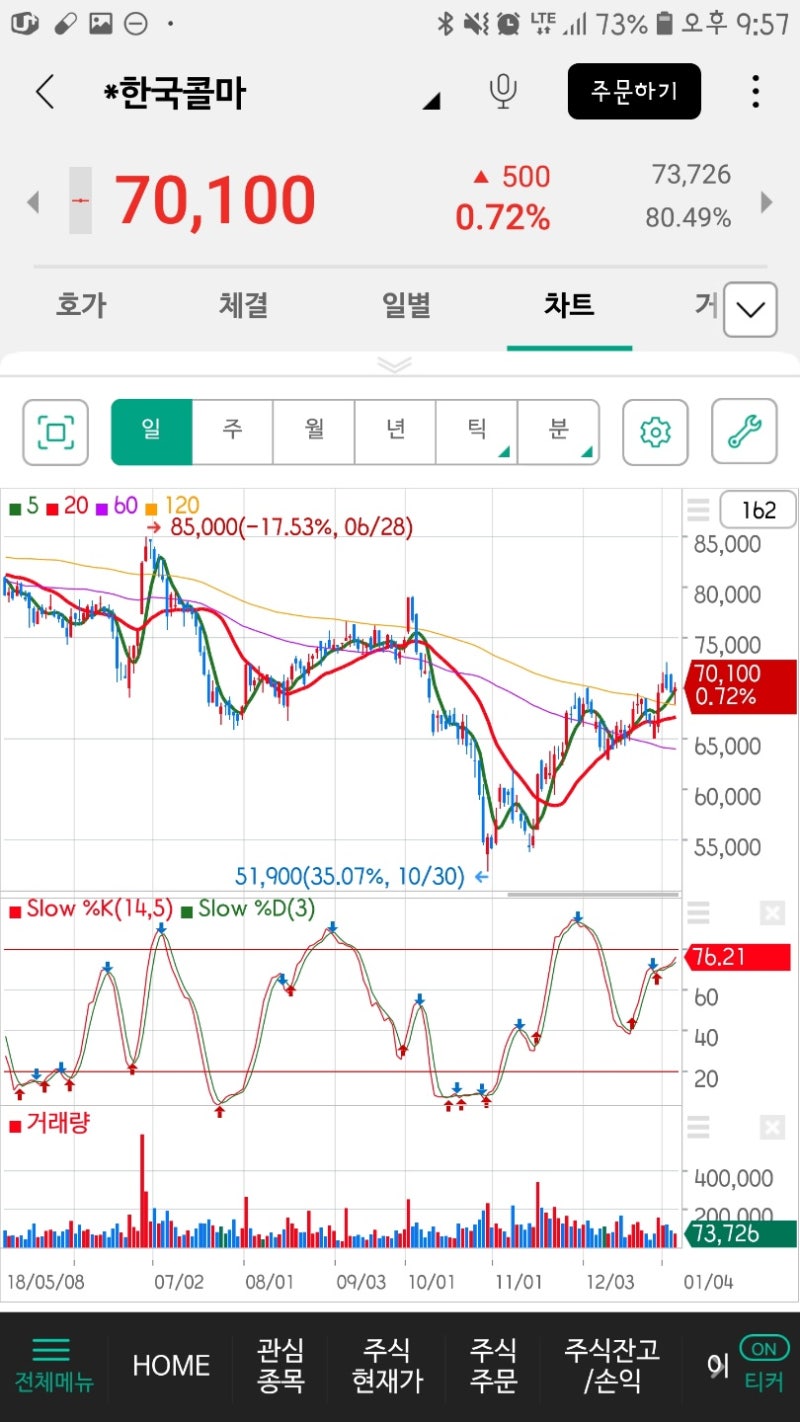Switch to the 체결 tab
This screenshot has width=800, height=1422.
[x=243, y=305]
